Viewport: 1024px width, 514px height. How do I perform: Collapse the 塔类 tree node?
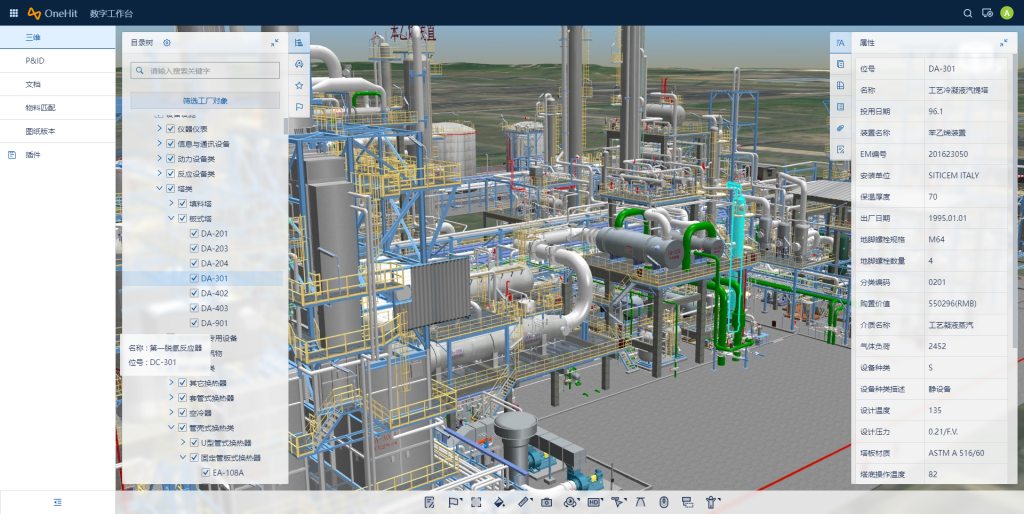point(158,188)
